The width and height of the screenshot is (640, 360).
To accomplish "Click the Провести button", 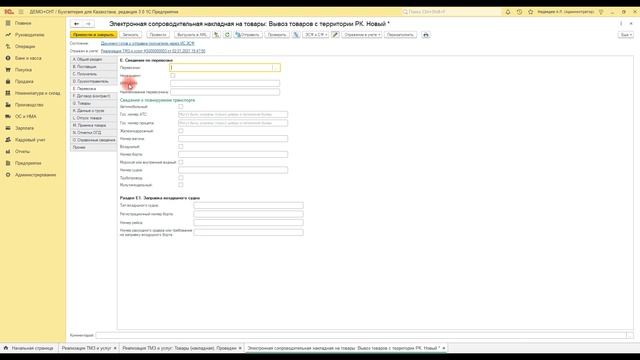I will (158, 35).
